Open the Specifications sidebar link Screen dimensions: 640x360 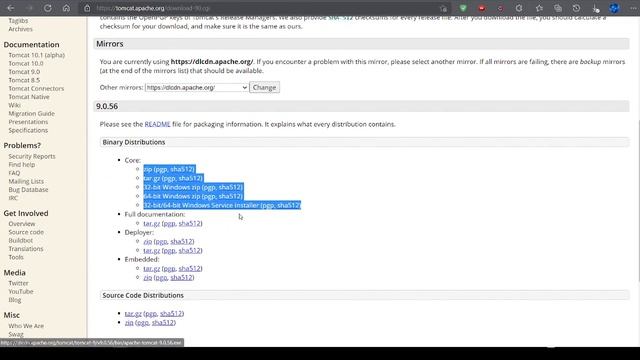pos(28,130)
